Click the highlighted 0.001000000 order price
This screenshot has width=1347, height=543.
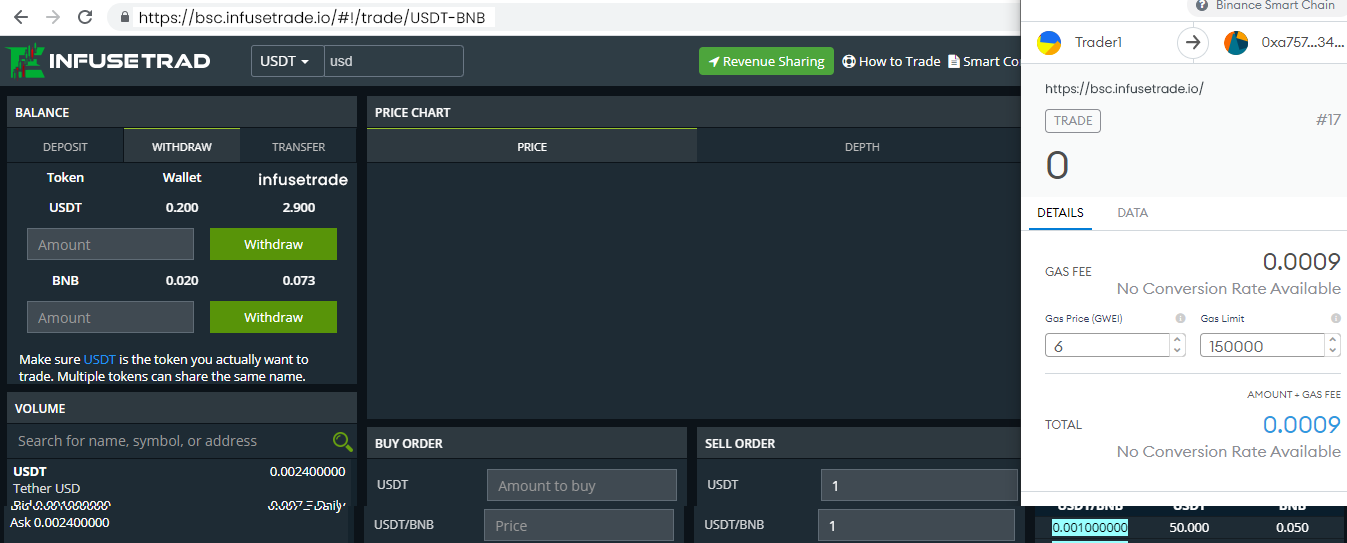click(1090, 528)
